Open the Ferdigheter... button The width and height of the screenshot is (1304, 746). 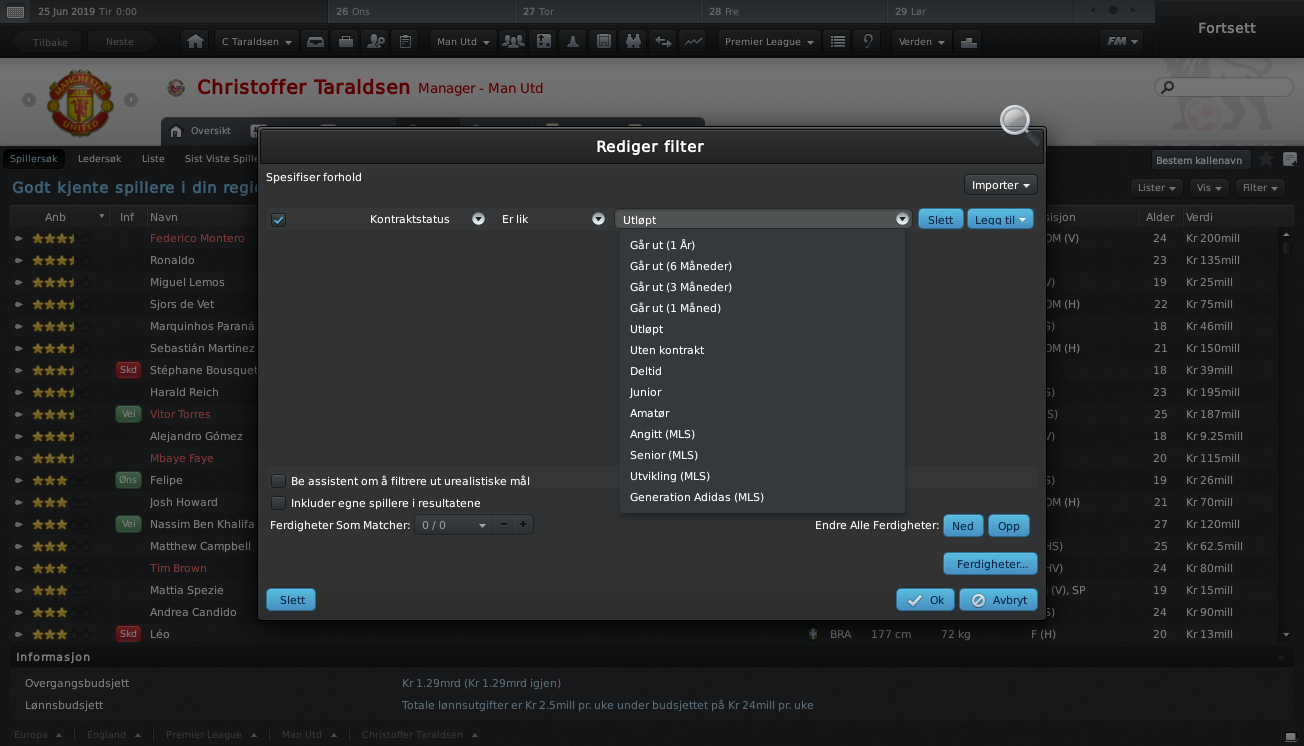[x=990, y=564]
